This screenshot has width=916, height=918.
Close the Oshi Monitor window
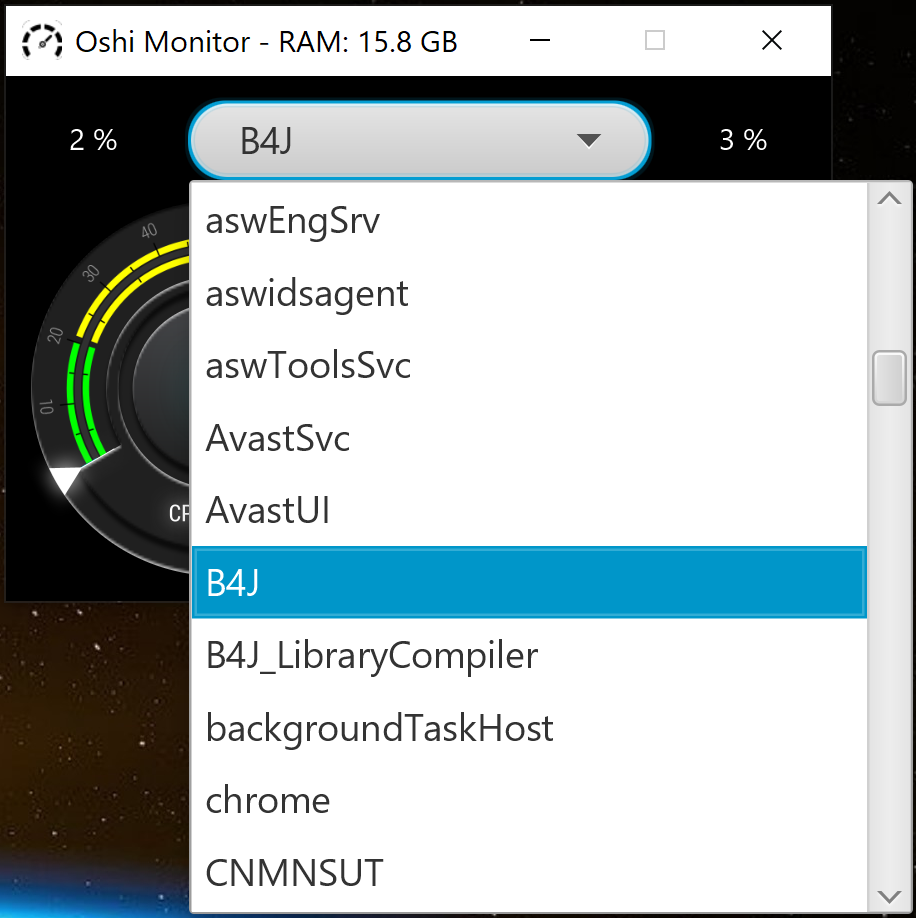point(771,41)
